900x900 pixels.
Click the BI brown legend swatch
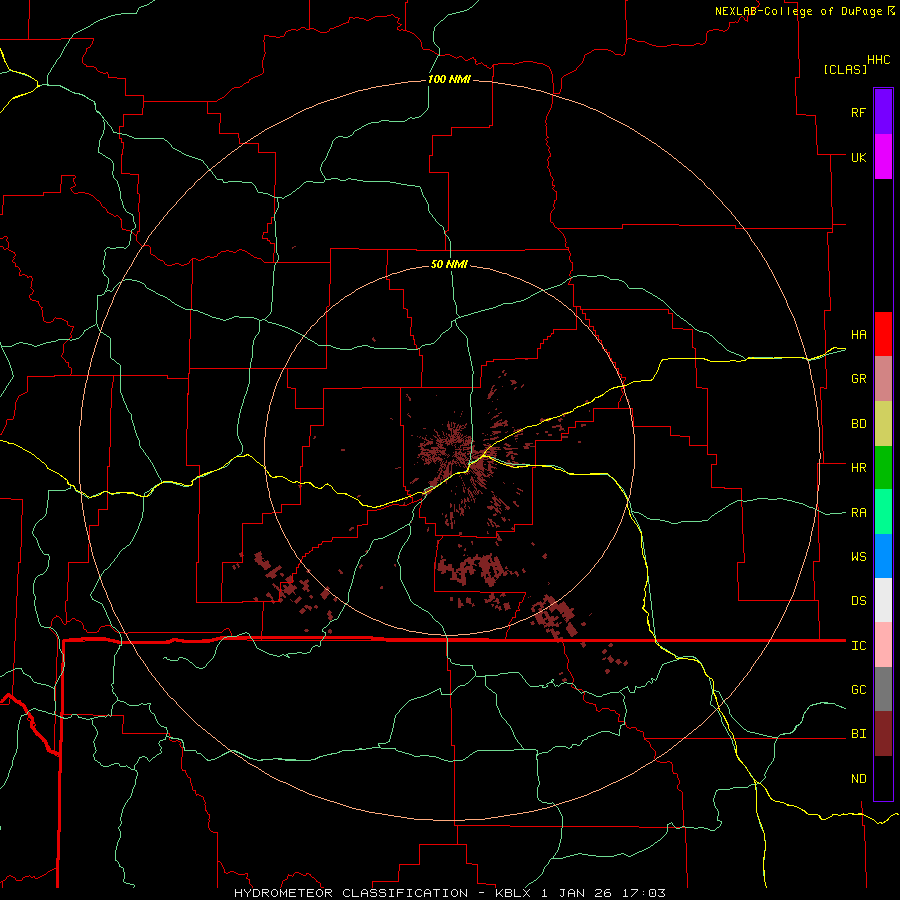(883, 734)
